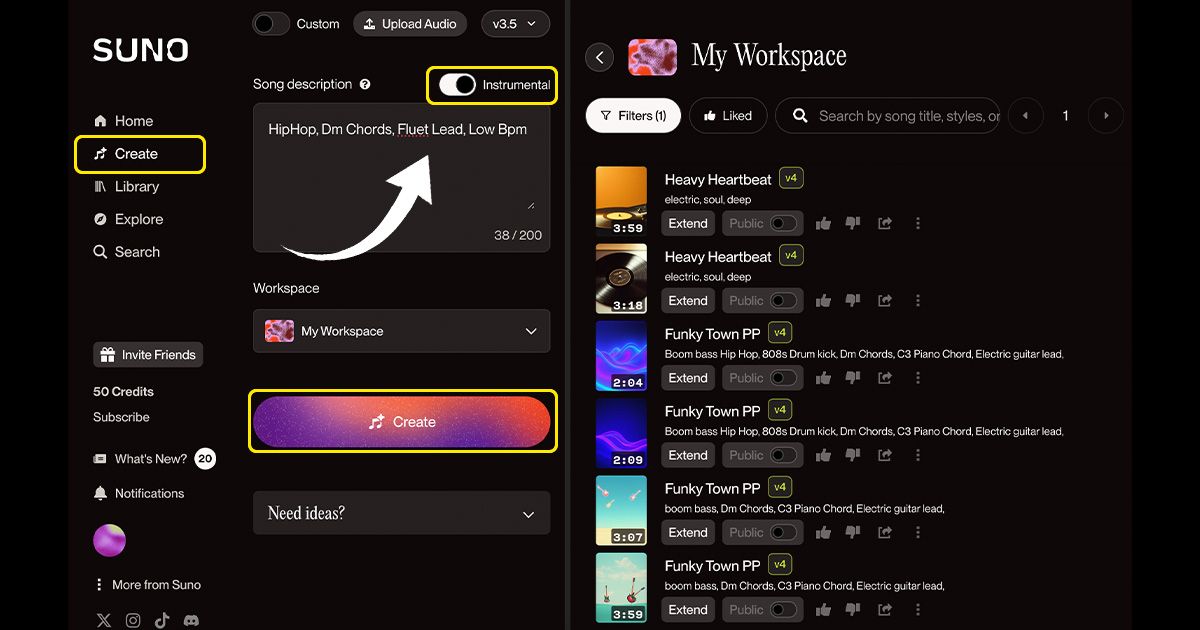
Task: Open the v3.5 model version dropdown
Action: click(515, 24)
